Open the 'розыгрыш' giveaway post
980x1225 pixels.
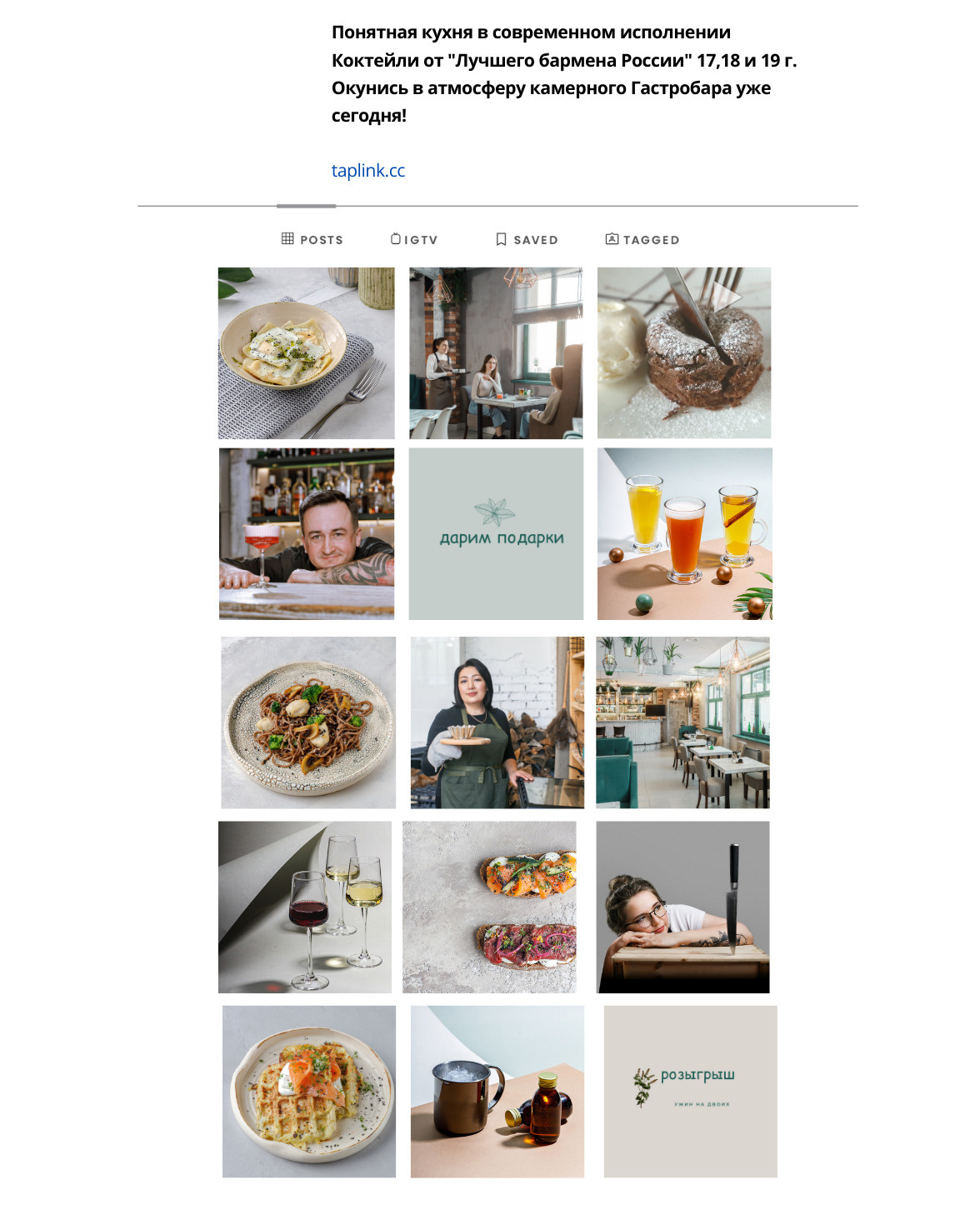pyautogui.click(x=691, y=1092)
